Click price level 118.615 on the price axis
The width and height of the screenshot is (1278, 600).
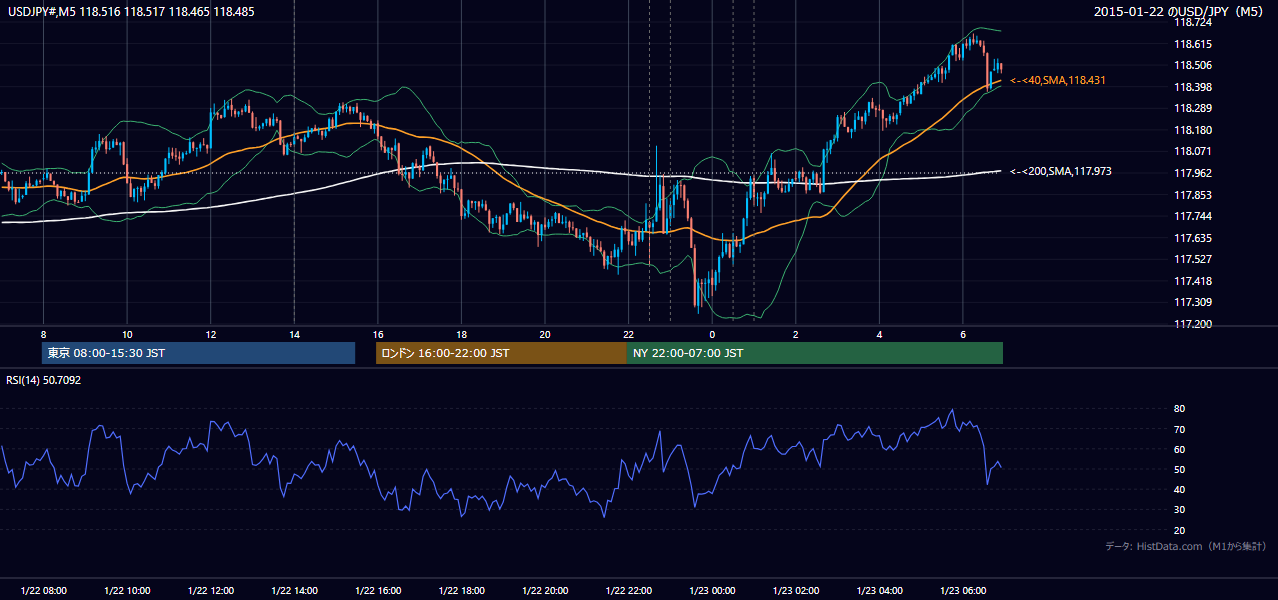click(1192, 44)
